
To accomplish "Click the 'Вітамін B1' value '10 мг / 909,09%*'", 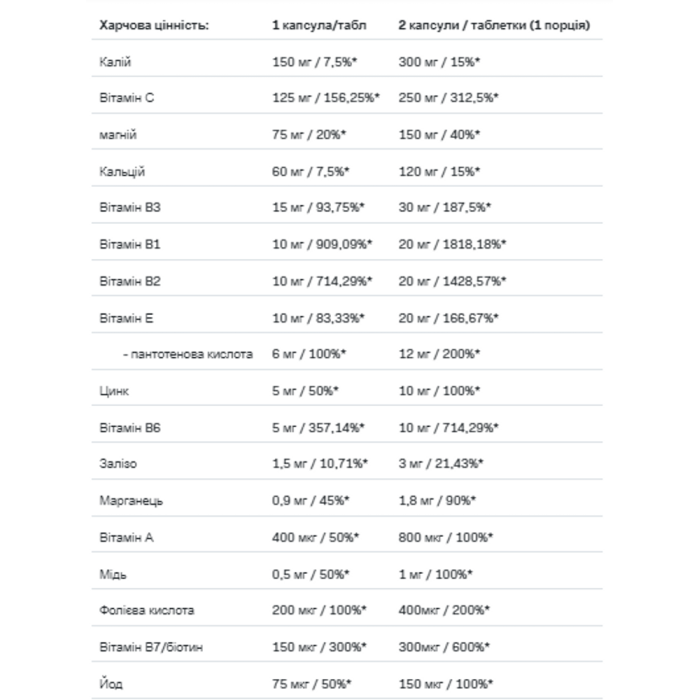I will tap(322, 245).
